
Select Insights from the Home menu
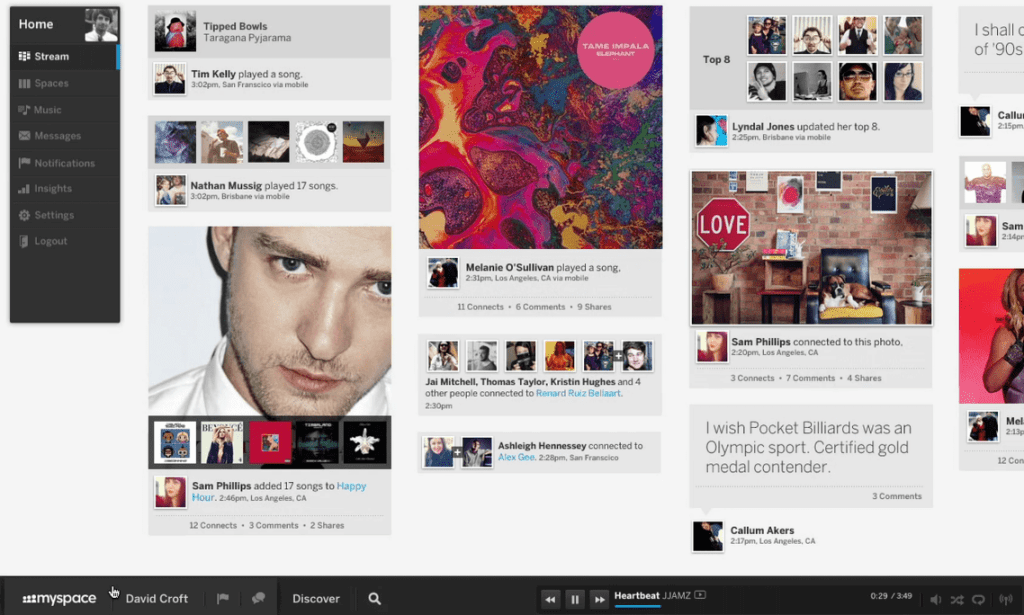53,188
